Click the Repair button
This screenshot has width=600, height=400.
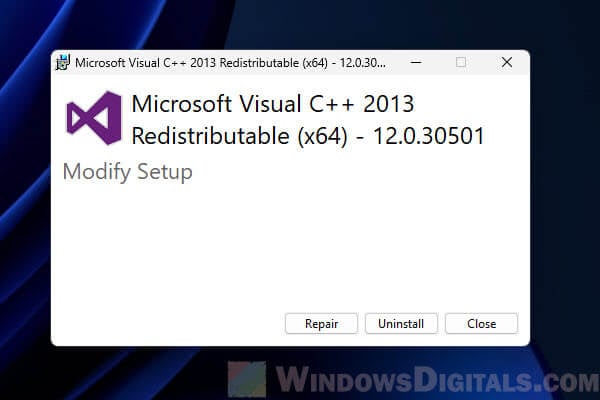click(321, 324)
